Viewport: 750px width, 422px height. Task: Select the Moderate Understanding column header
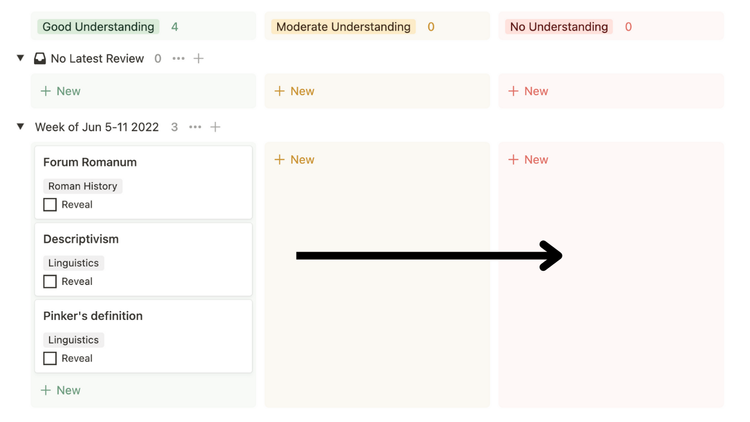pos(343,27)
